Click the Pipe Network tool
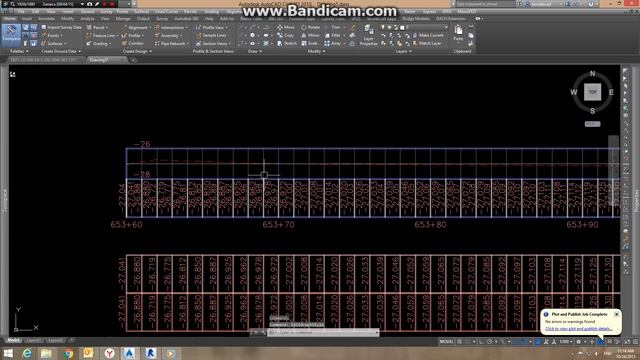 click(x=171, y=43)
